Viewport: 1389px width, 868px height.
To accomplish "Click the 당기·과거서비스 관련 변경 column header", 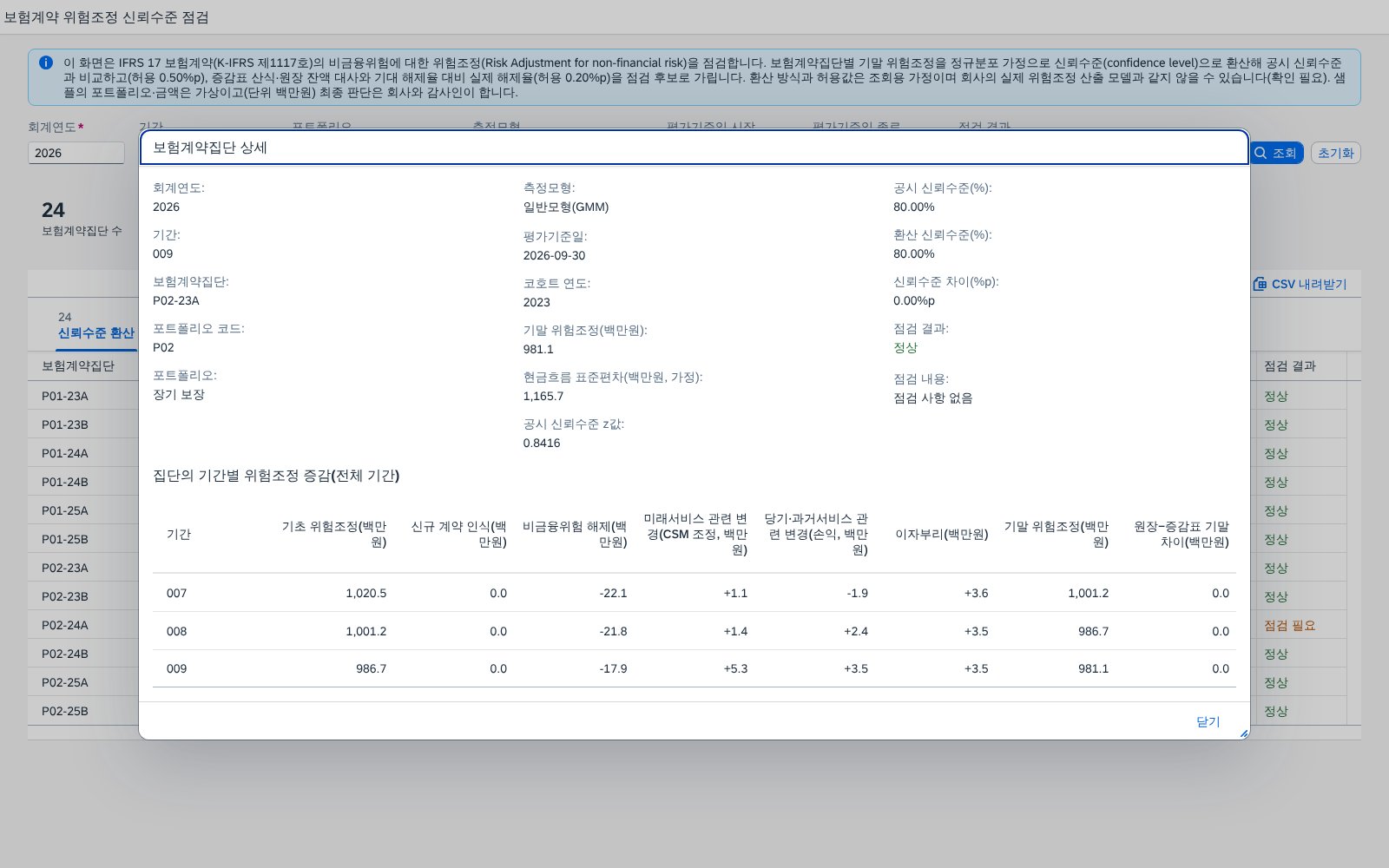I will tap(816, 534).
